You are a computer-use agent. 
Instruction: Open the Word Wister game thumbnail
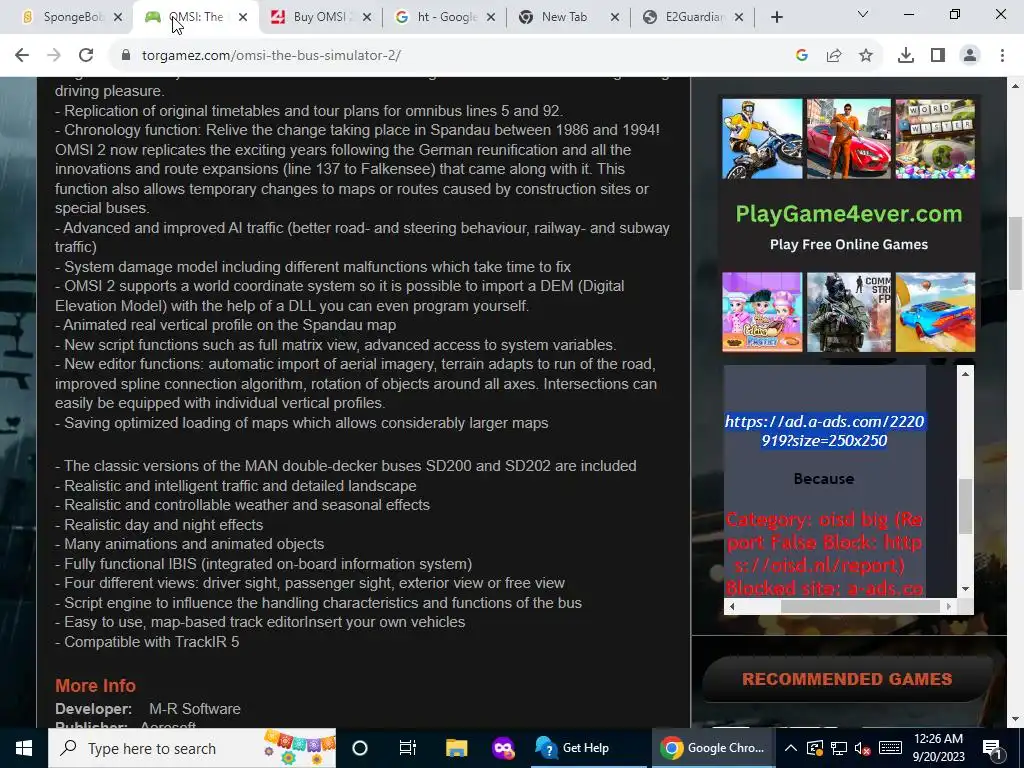click(935, 138)
